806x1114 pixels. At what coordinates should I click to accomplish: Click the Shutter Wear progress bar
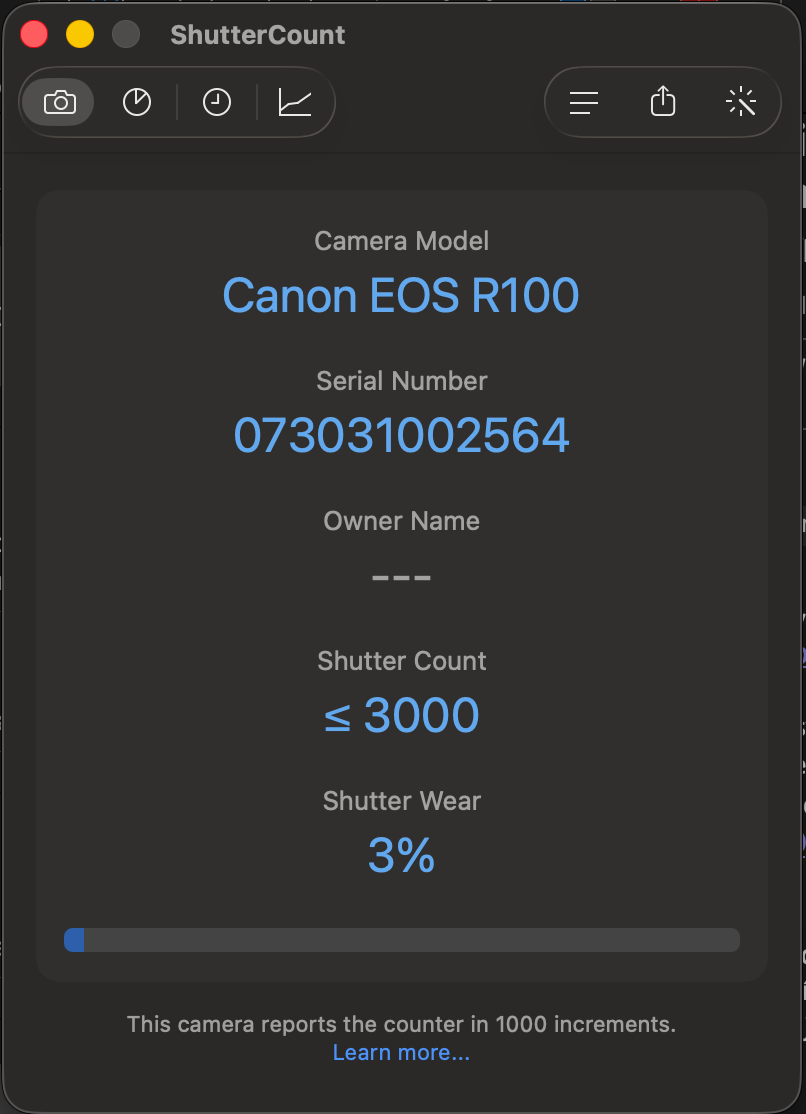[x=401, y=939]
